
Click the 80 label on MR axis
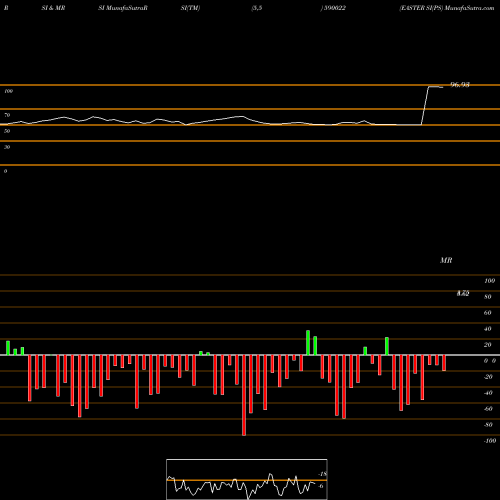click(x=488, y=297)
